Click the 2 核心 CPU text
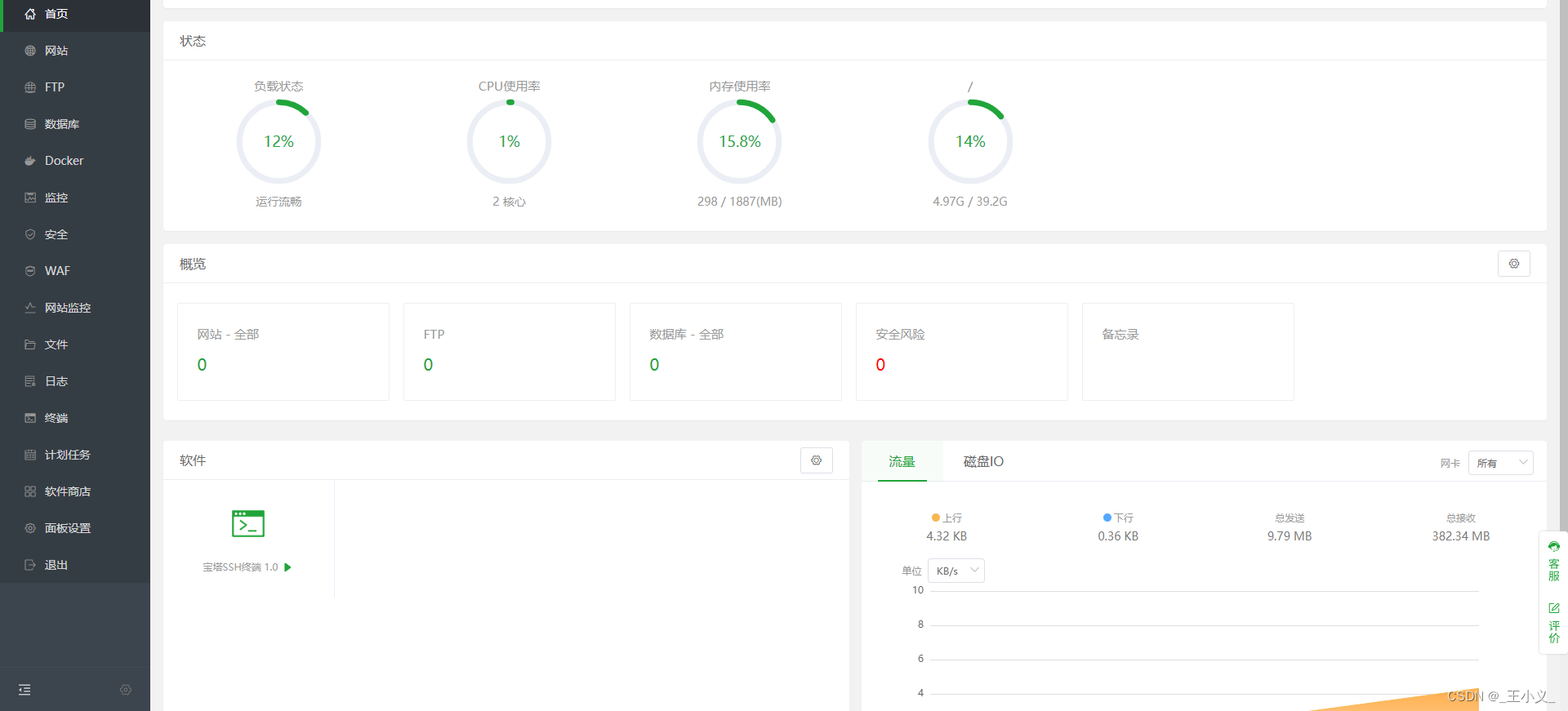Screen dimensions: 1568x711 pos(510,202)
